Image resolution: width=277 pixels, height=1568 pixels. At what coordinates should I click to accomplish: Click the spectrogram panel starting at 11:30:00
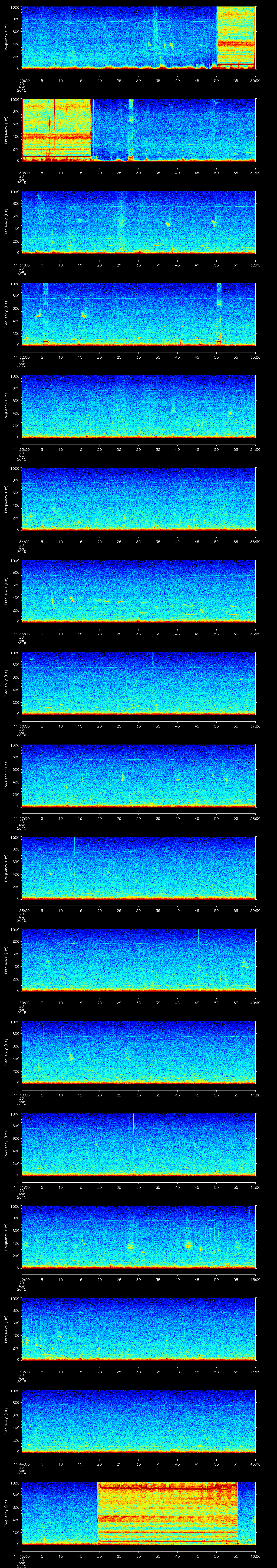coord(138,130)
